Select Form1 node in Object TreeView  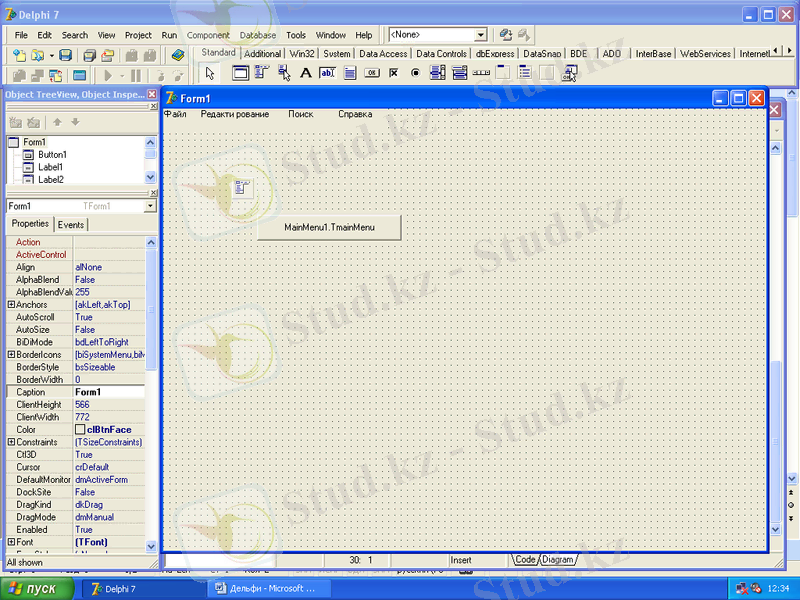click(x=34, y=142)
